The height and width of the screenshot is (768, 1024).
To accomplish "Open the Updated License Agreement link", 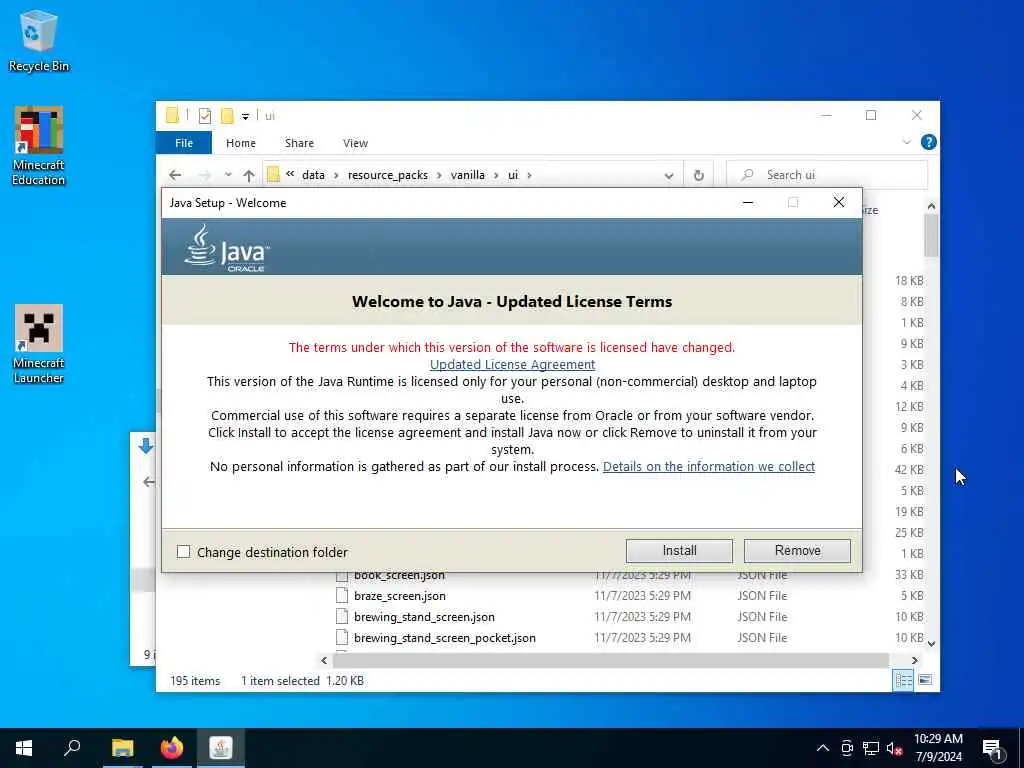I will 512,364.
